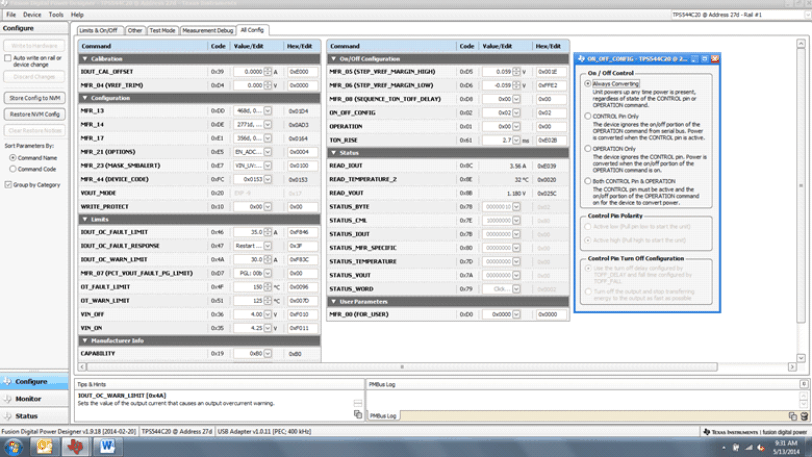Screen dimensions: 812x457
Task: Click the clock in the system tray
Action: coord(786,448)
